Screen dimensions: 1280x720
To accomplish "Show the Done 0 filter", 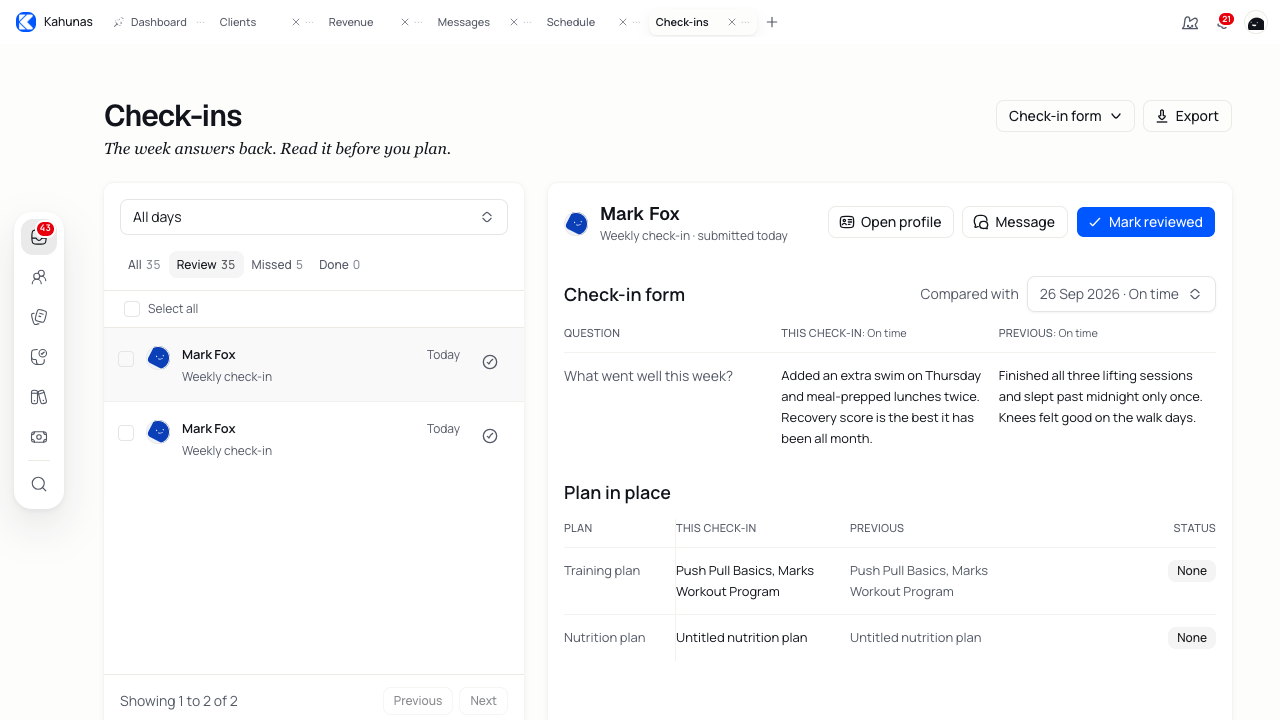I will pyautogui.click(x=340, y=265).
